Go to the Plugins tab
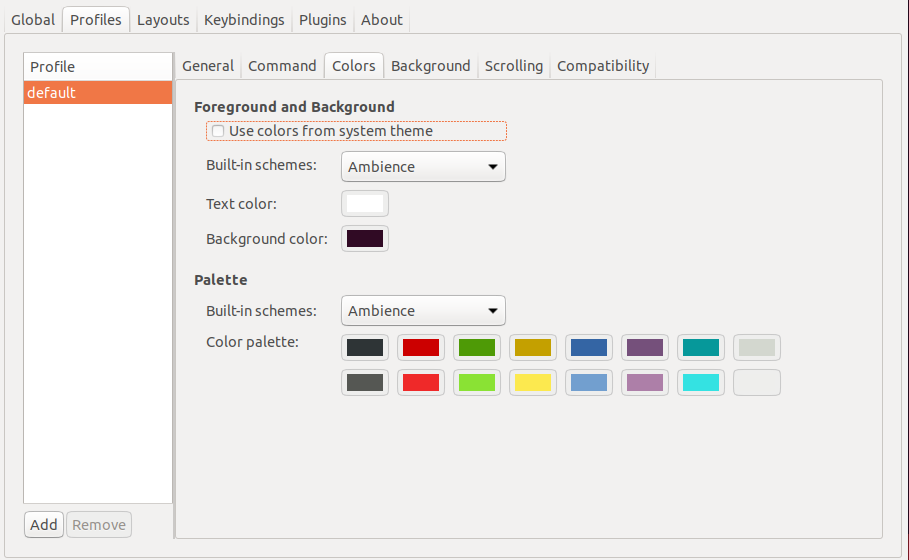909x560 pixels. coord(322,20)
